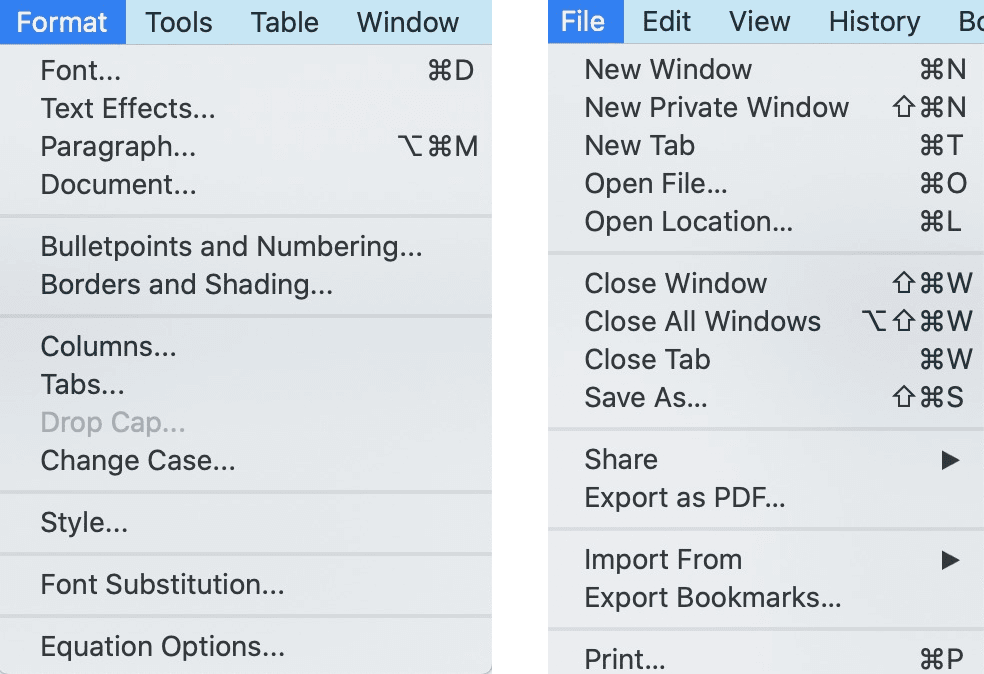Screen dimensions: 984x674
Task: Click Close All Windows
Action: [702, 321]
